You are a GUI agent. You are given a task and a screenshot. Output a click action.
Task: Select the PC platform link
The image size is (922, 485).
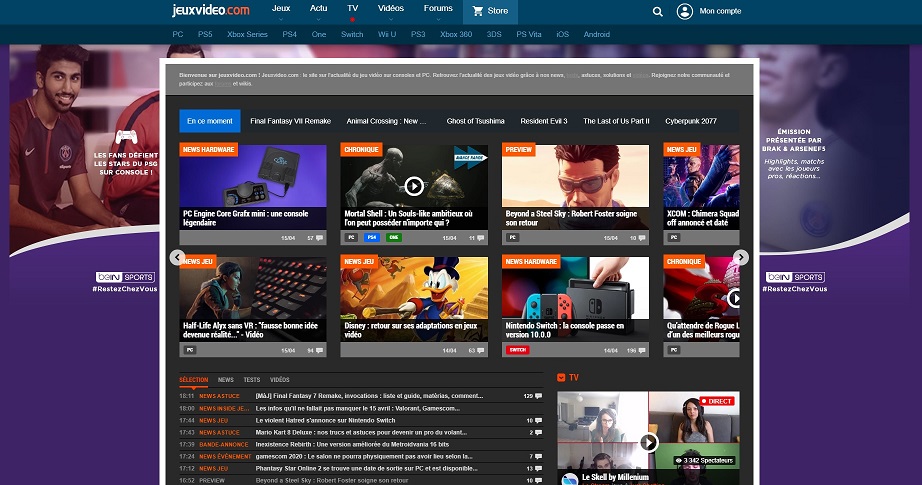tap(178, 34)
